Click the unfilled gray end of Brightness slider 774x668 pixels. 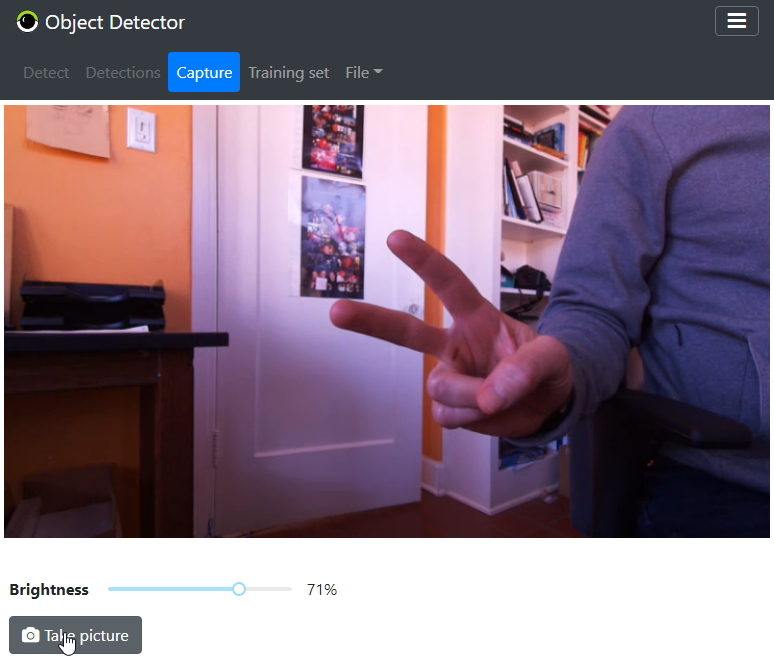[270, 589]
